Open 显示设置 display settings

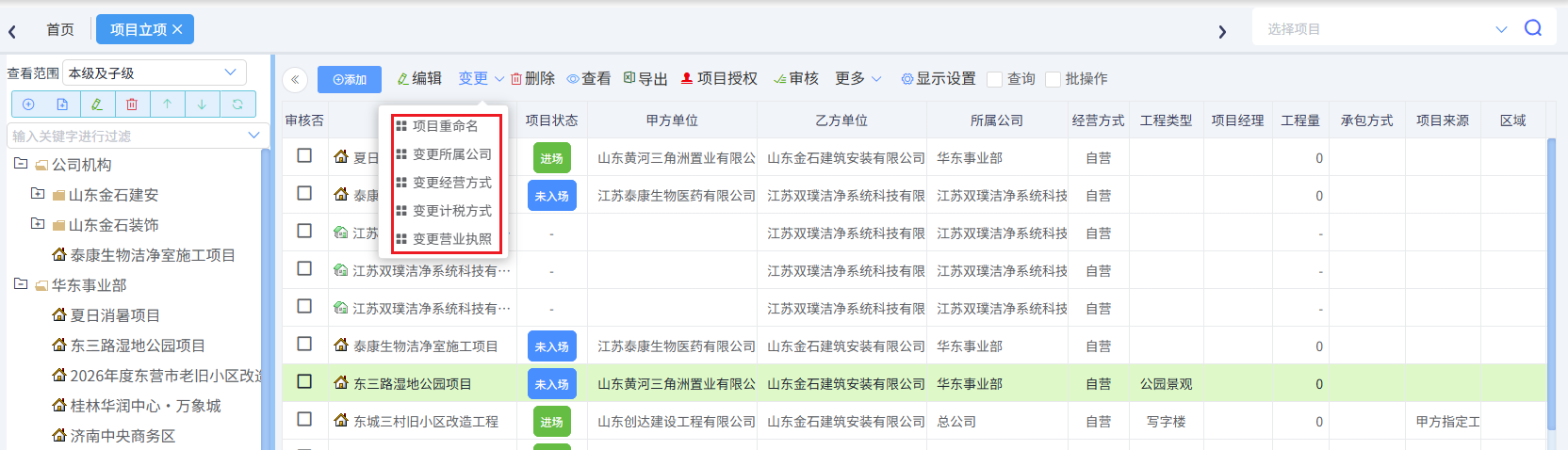coord(939,79)
